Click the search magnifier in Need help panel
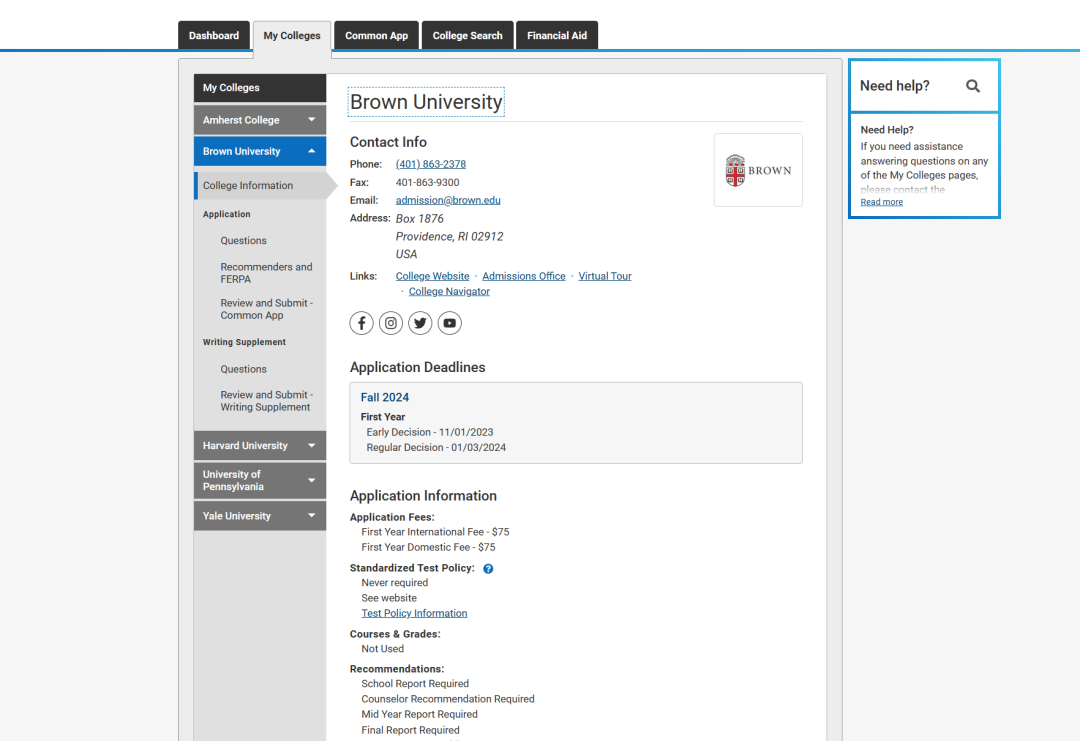 point(973,86)
